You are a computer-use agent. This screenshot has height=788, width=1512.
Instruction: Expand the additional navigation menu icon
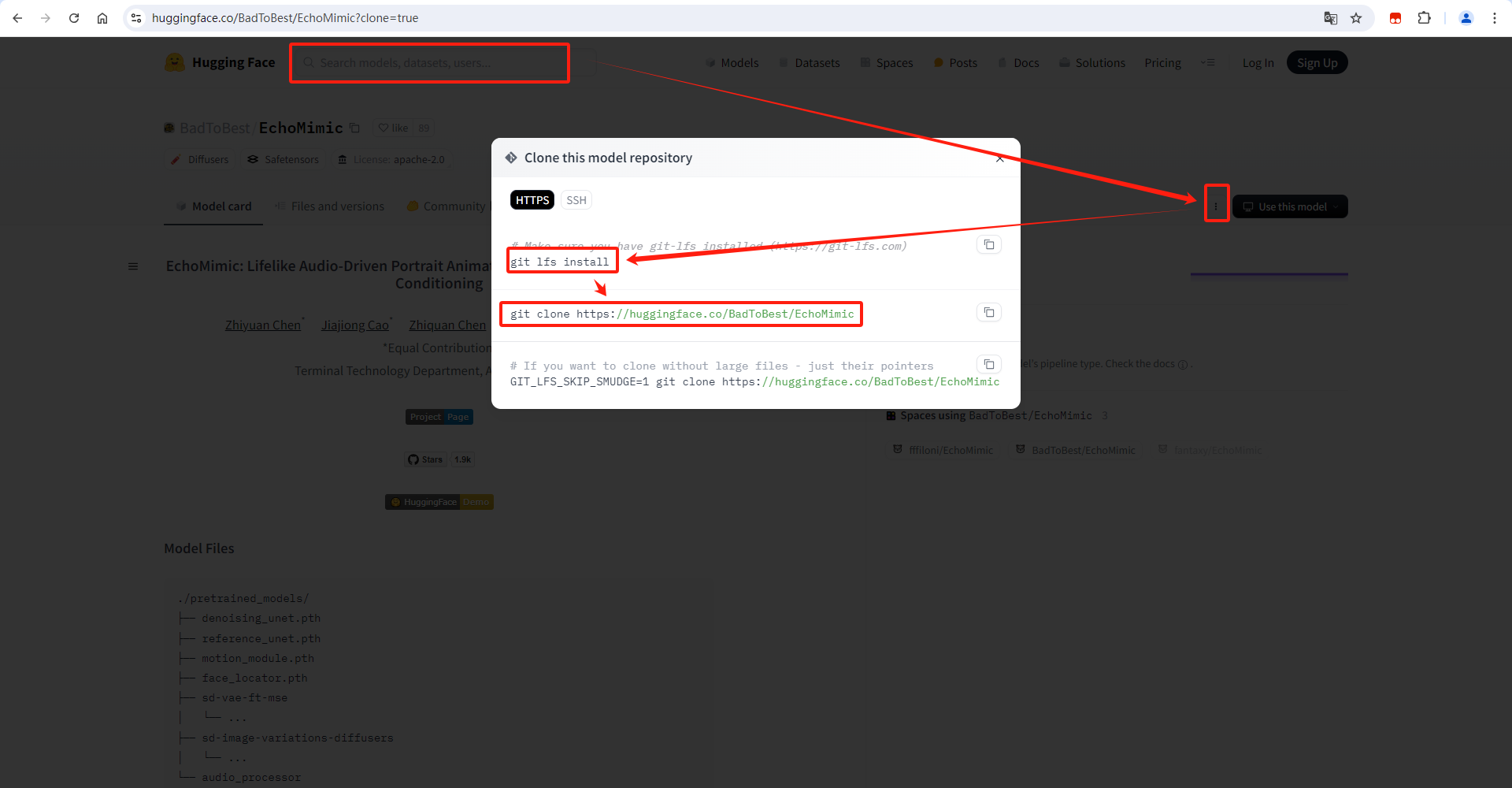(x=1208, y=63)
